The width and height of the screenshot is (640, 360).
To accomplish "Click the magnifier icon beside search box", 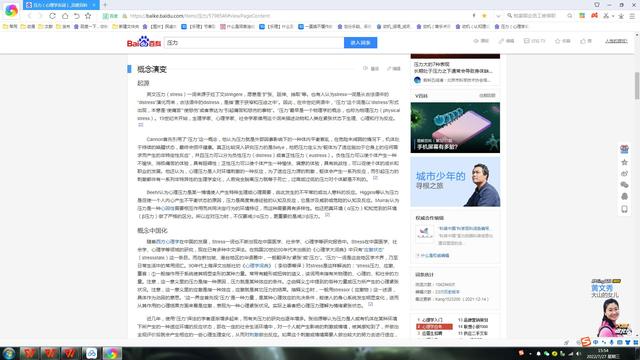I will click(569, 16).
